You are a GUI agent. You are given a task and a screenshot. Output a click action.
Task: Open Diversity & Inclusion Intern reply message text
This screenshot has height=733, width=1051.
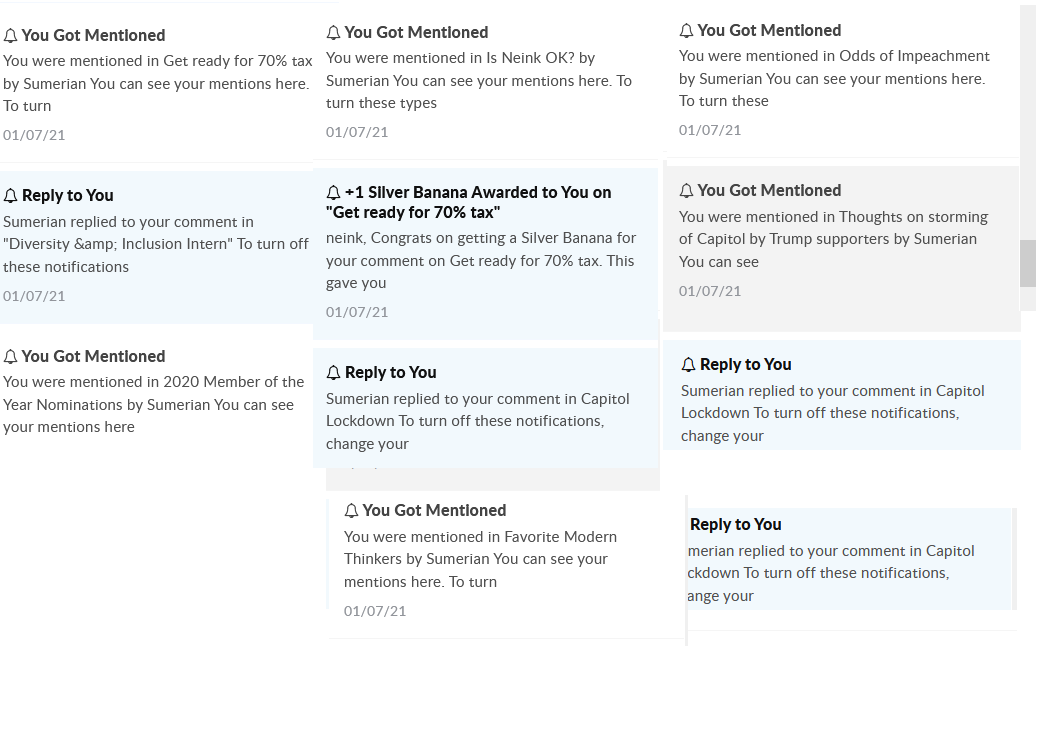coord(156,244)
